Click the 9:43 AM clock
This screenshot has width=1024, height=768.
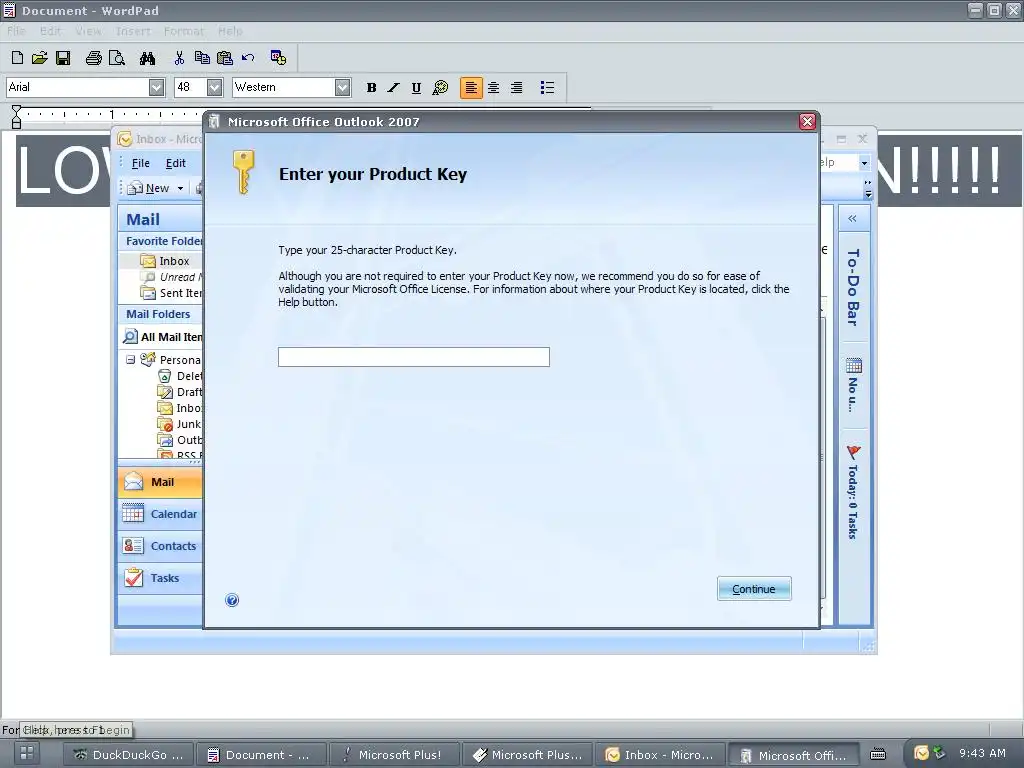click(982, 753)
